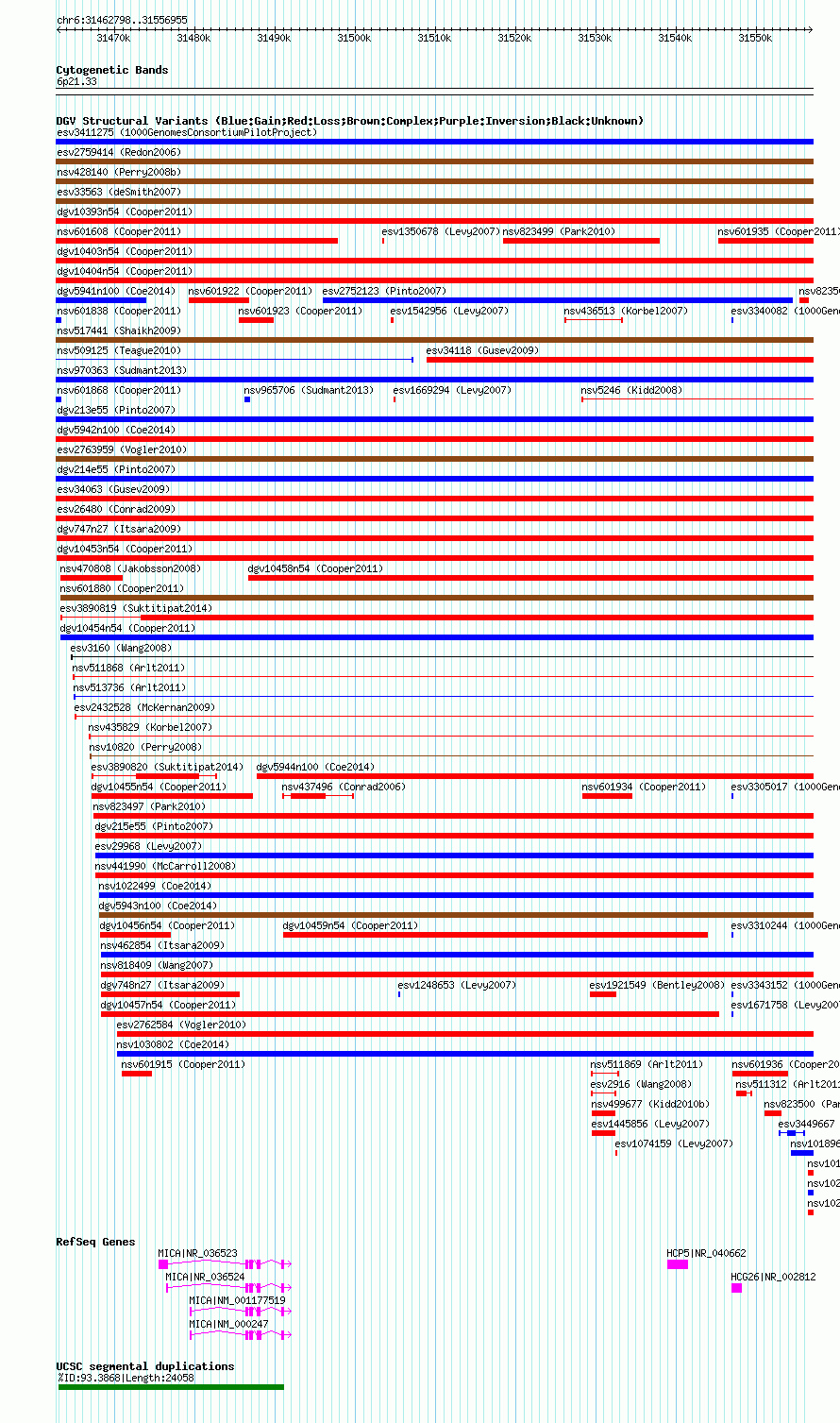Open nsv428140 (Perry2008b) variant
The image size is (840, 1423).
point(118,172)
